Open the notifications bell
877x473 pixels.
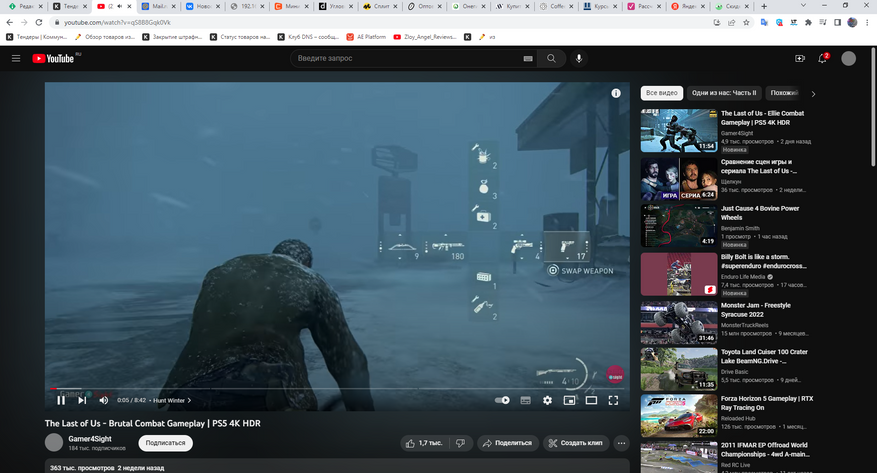tap(822, 58)
